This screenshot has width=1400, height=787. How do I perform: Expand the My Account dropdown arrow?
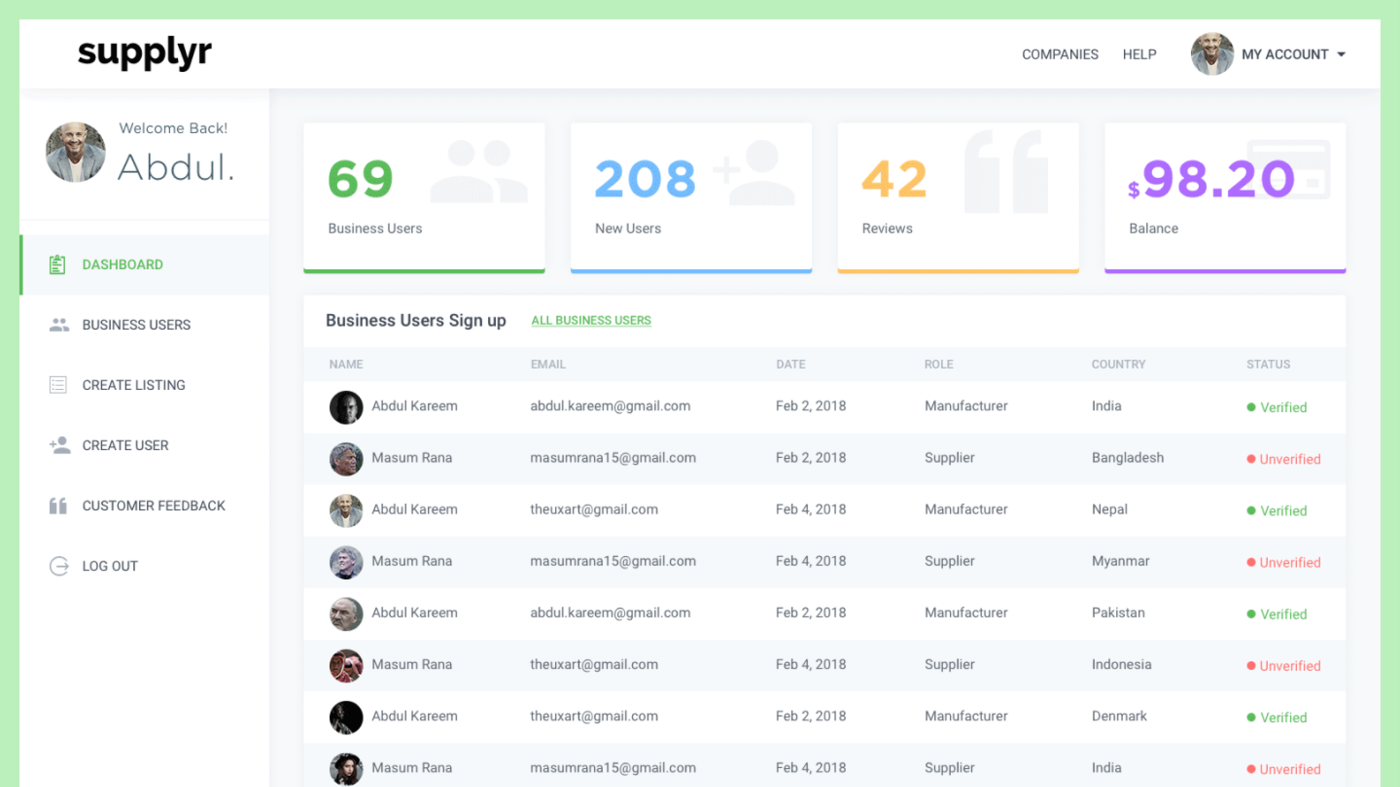tap(1341, 55)
